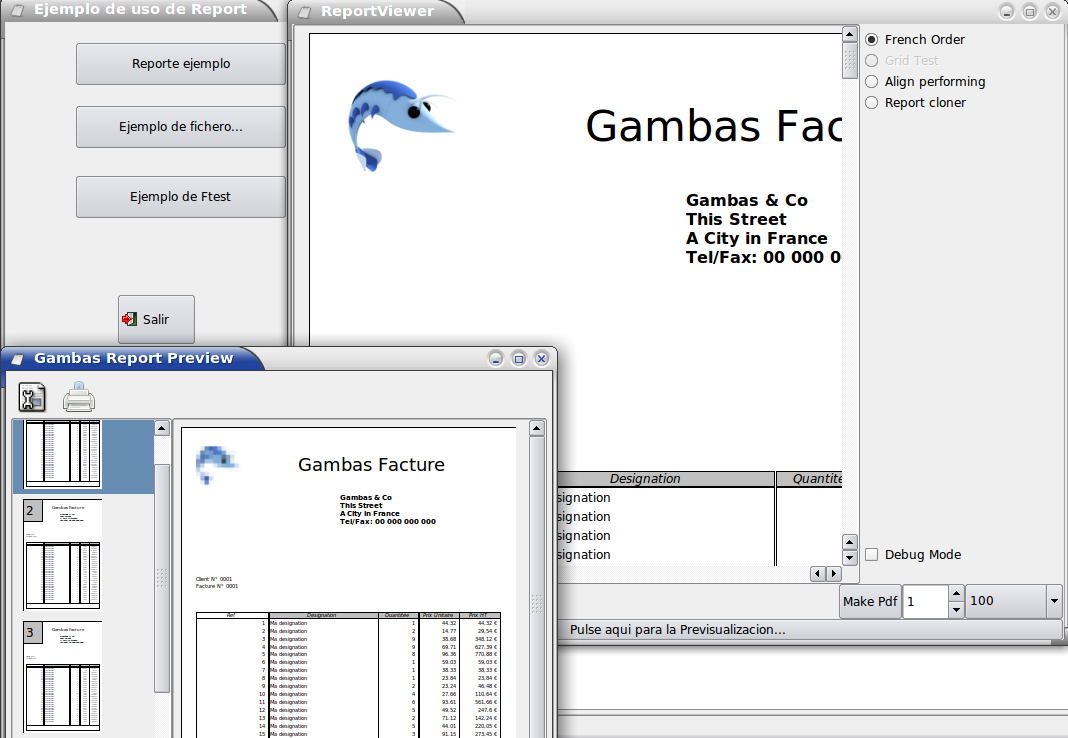Select page 2 thumbnail in the preview
The height and width of the screenshot is (738, 1068).
click(x=62, y=555)
